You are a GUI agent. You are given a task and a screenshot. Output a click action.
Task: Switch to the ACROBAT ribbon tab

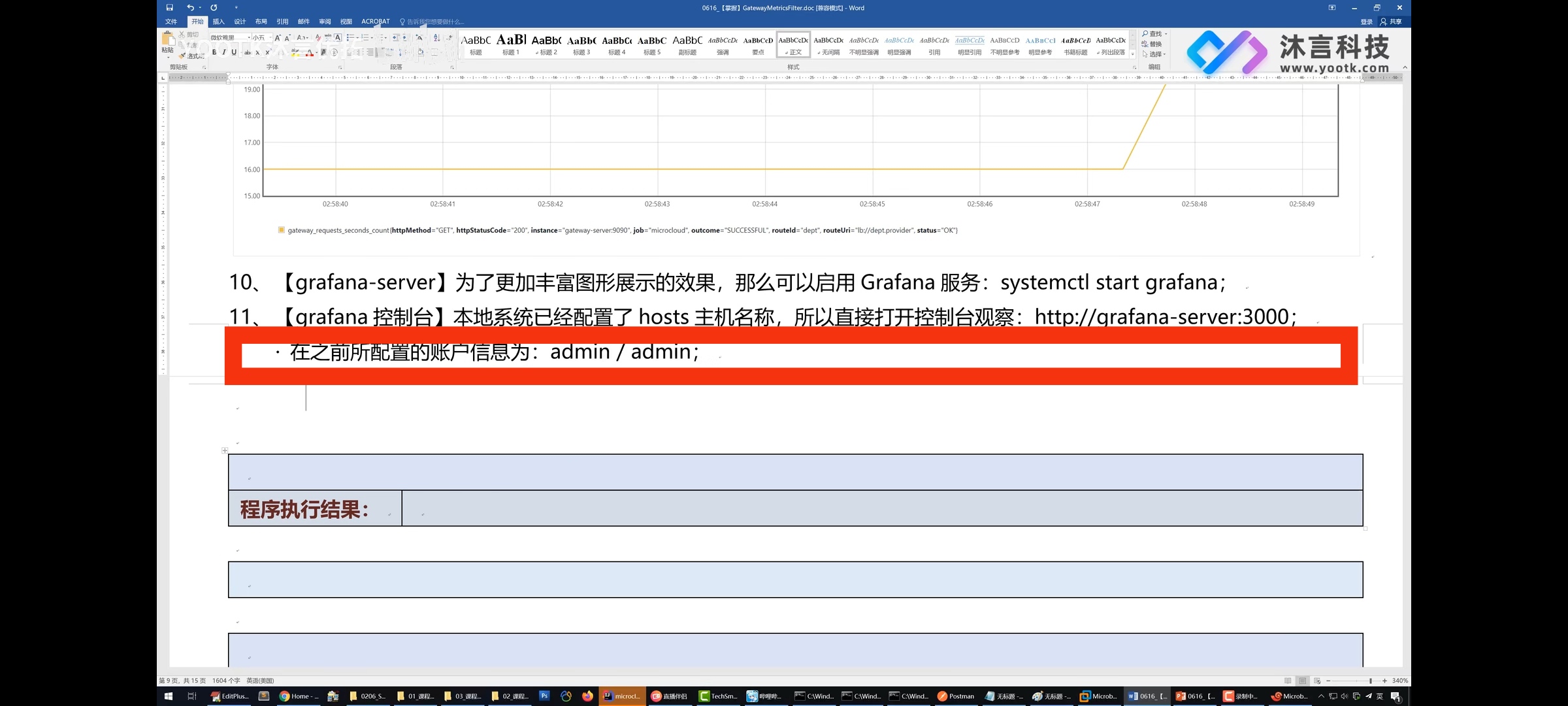click(376, 22)
